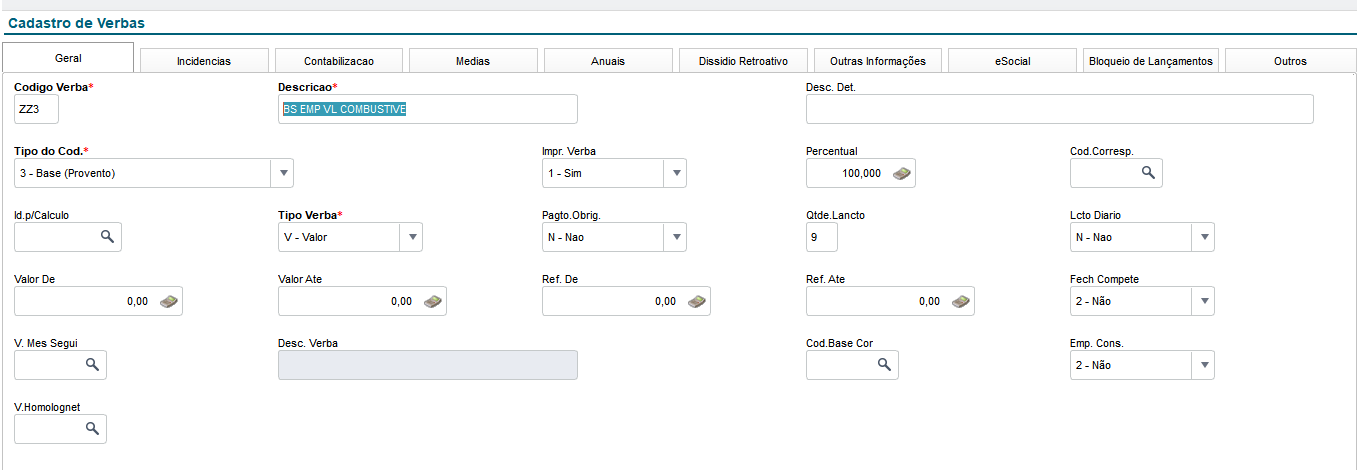
Task: Open Pagto.Obrig. dropdown
Action: coord(676,237)
